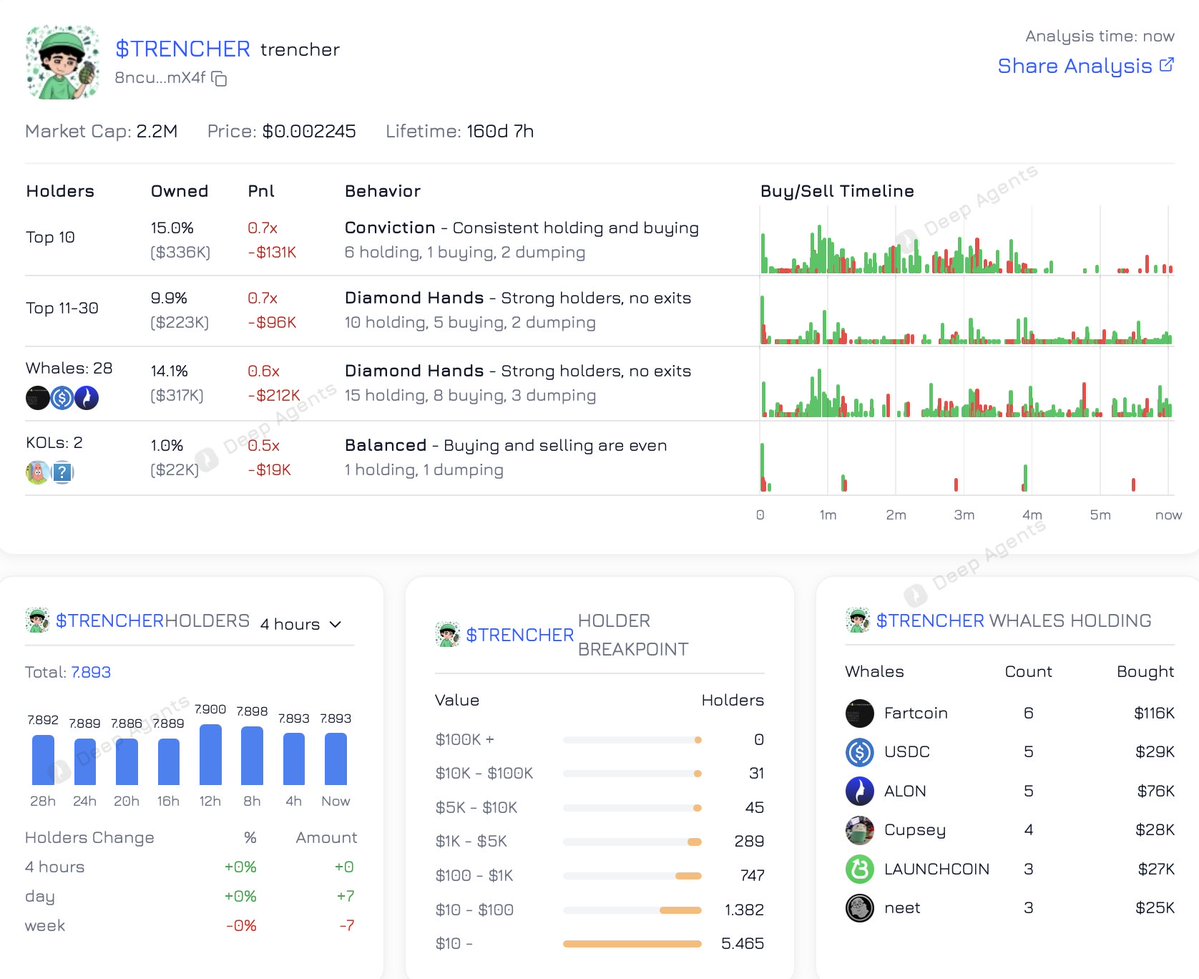Click the LAUNCHCOIN green icon
This screenshot has height=979, width=1199.
(859, 869)
